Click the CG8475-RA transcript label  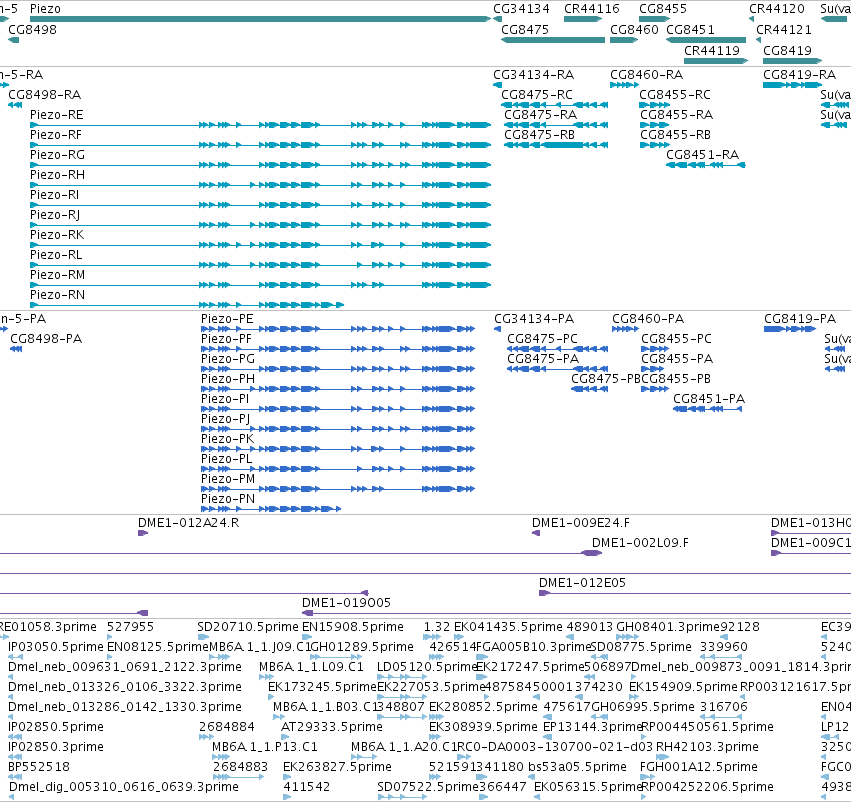pos(541,115)
